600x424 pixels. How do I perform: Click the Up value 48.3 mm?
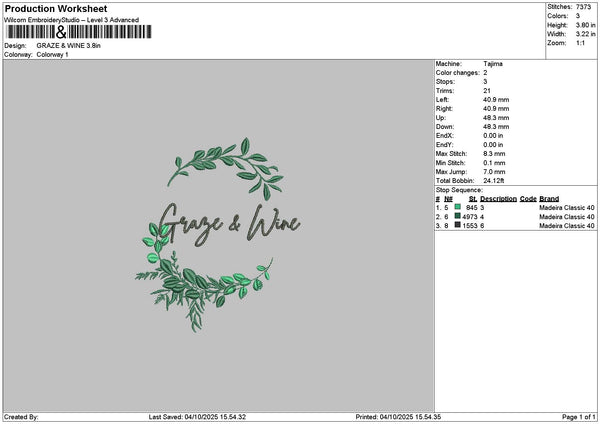point(496,118)
